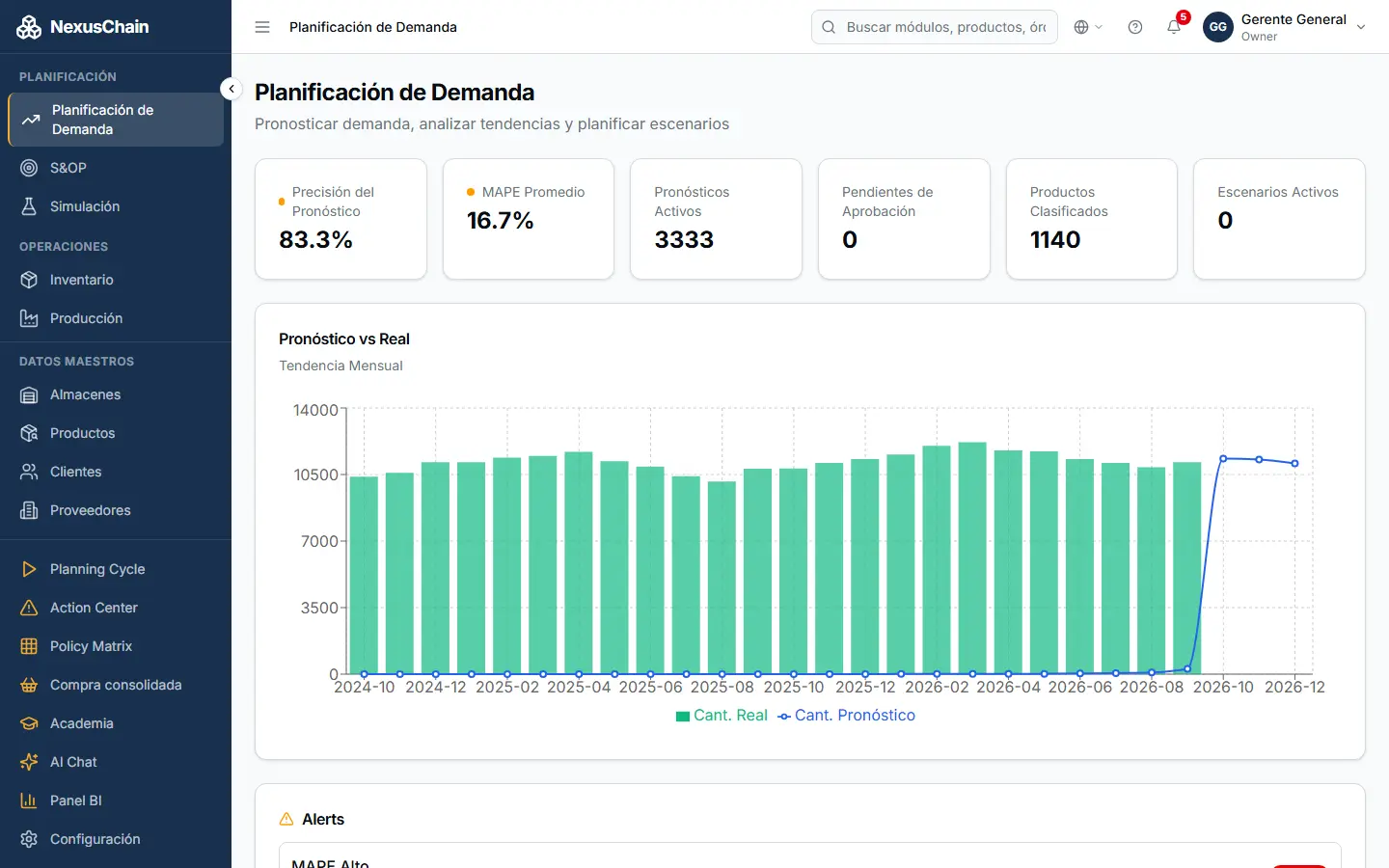Open the notifications bell
This screenshot has width=1389, height=868.
[x=1174, y=27]
